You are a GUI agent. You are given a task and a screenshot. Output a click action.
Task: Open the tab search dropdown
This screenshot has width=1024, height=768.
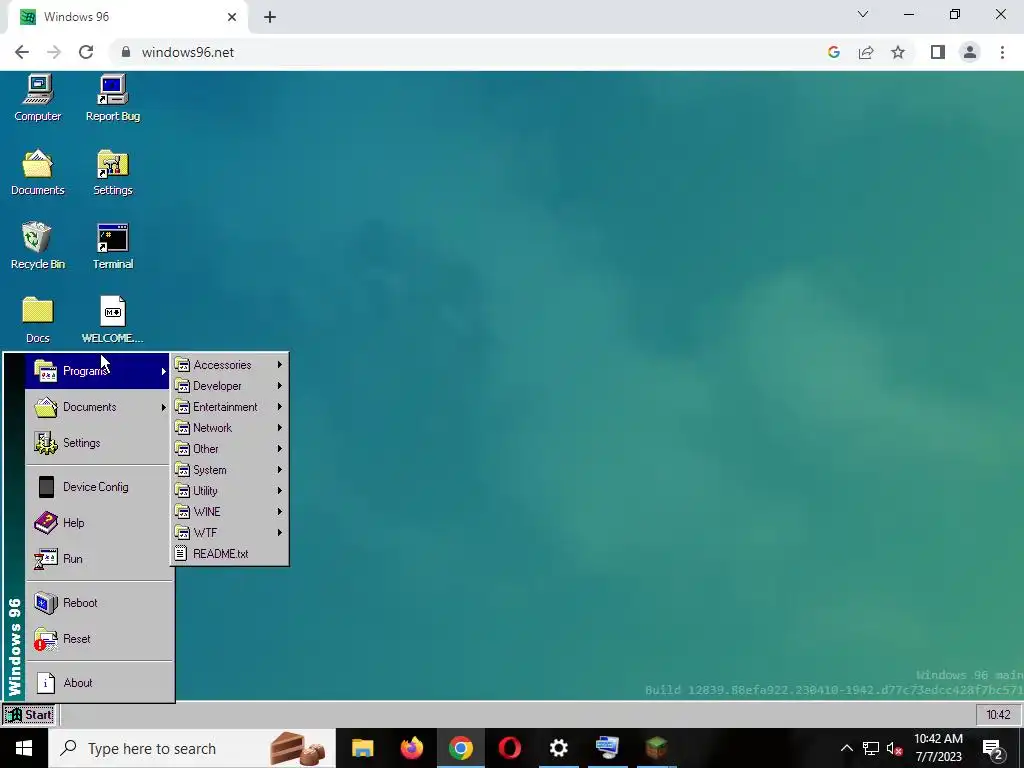coord(863,14)
